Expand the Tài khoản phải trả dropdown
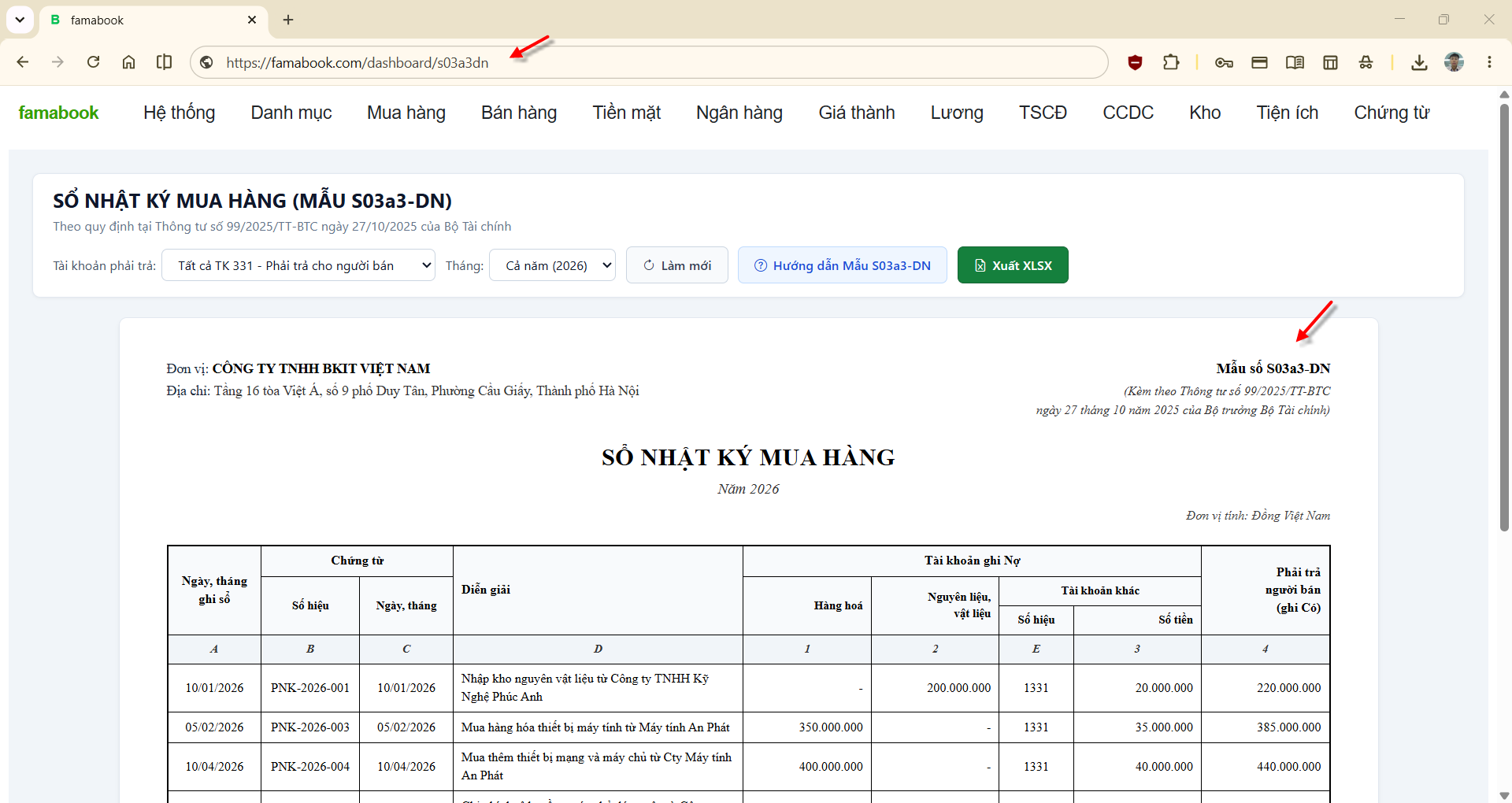Image resolution: width=1512 pixels, height=803 pixels. click(x=298, y=265)
